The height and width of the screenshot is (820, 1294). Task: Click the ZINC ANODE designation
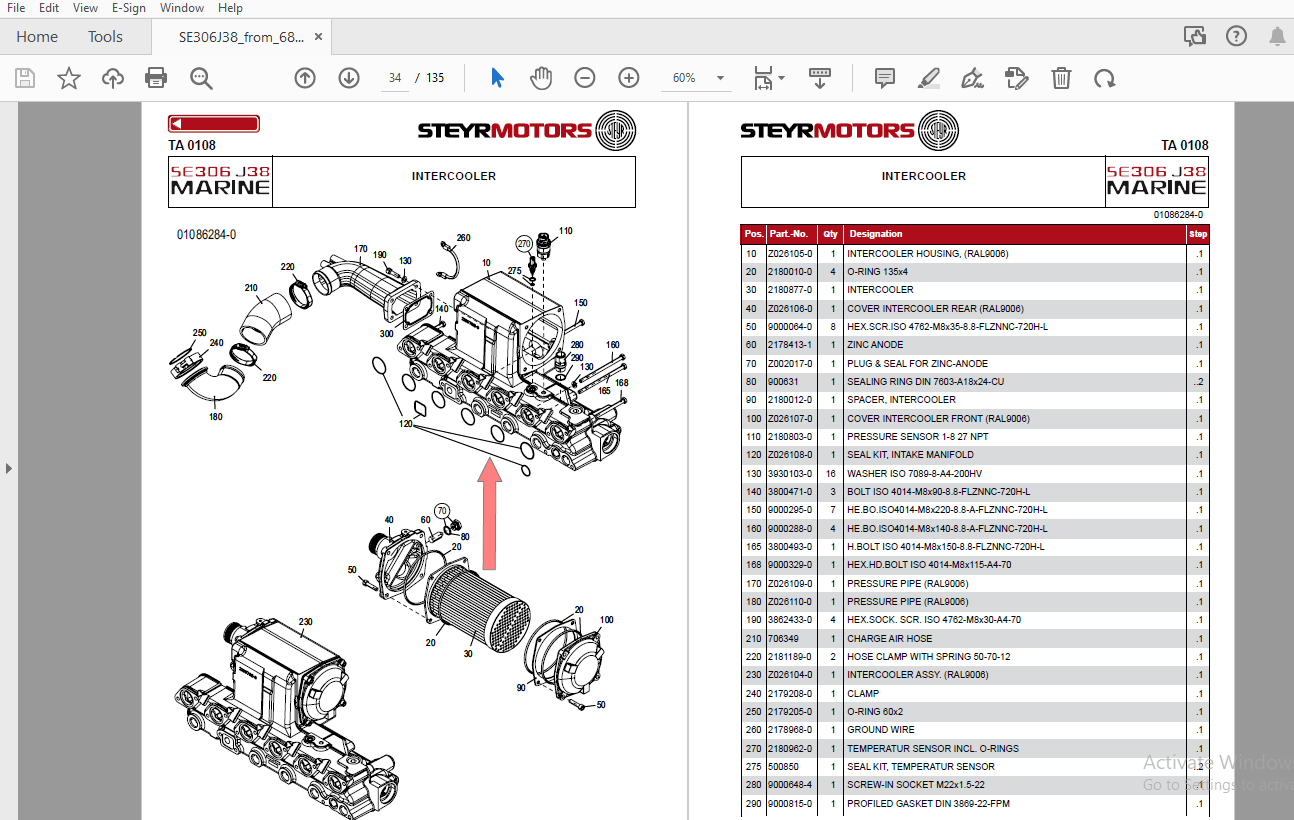pos(875,345)
